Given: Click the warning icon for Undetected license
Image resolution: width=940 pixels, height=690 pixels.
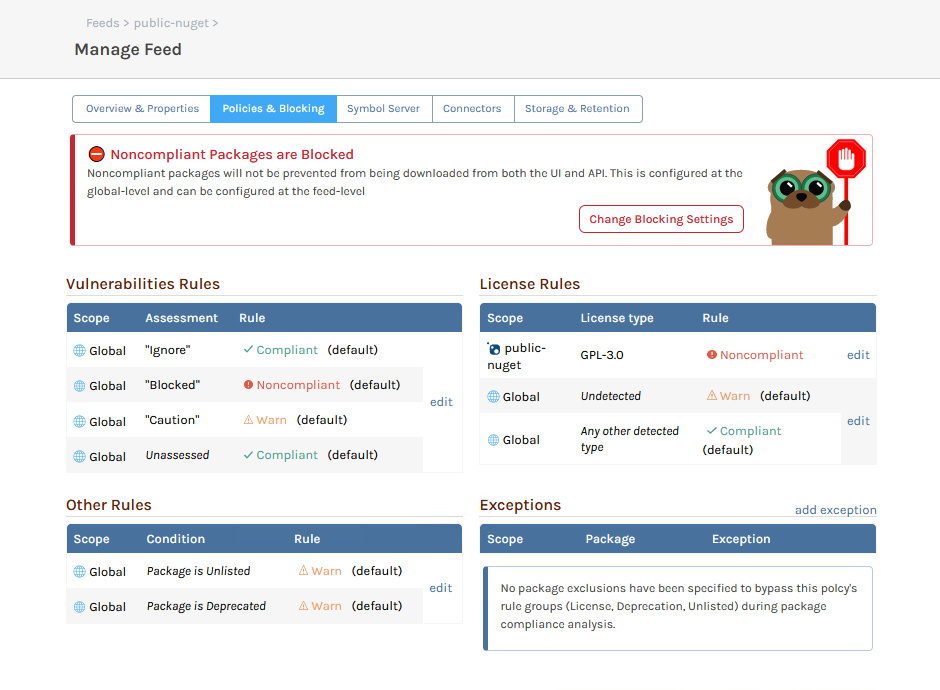Looking at the screenshot, I should tap(712, 396).
